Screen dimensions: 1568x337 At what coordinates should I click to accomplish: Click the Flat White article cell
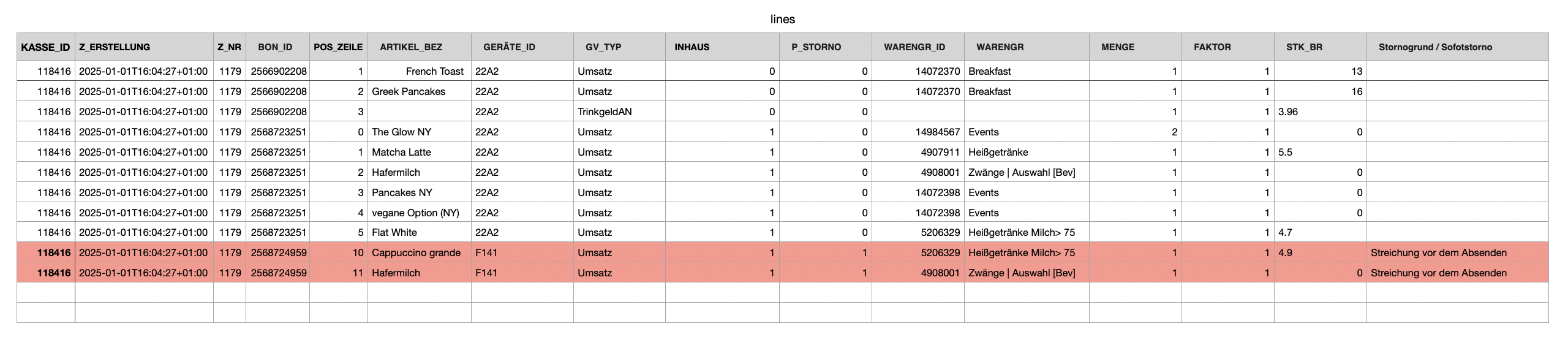point(394,232)
